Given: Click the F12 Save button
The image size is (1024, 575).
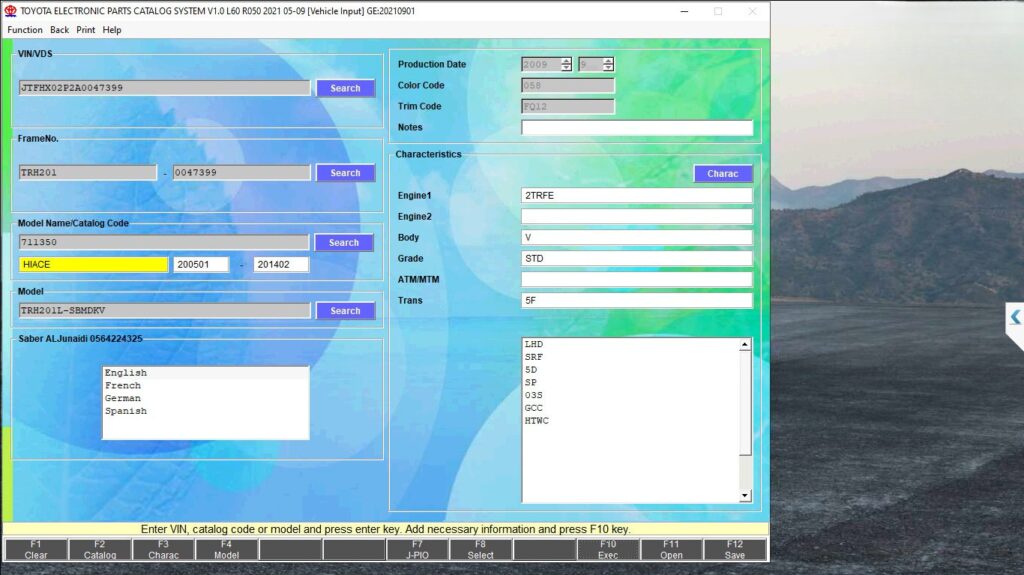Looking at the screenshot, I should coord(735,550).
